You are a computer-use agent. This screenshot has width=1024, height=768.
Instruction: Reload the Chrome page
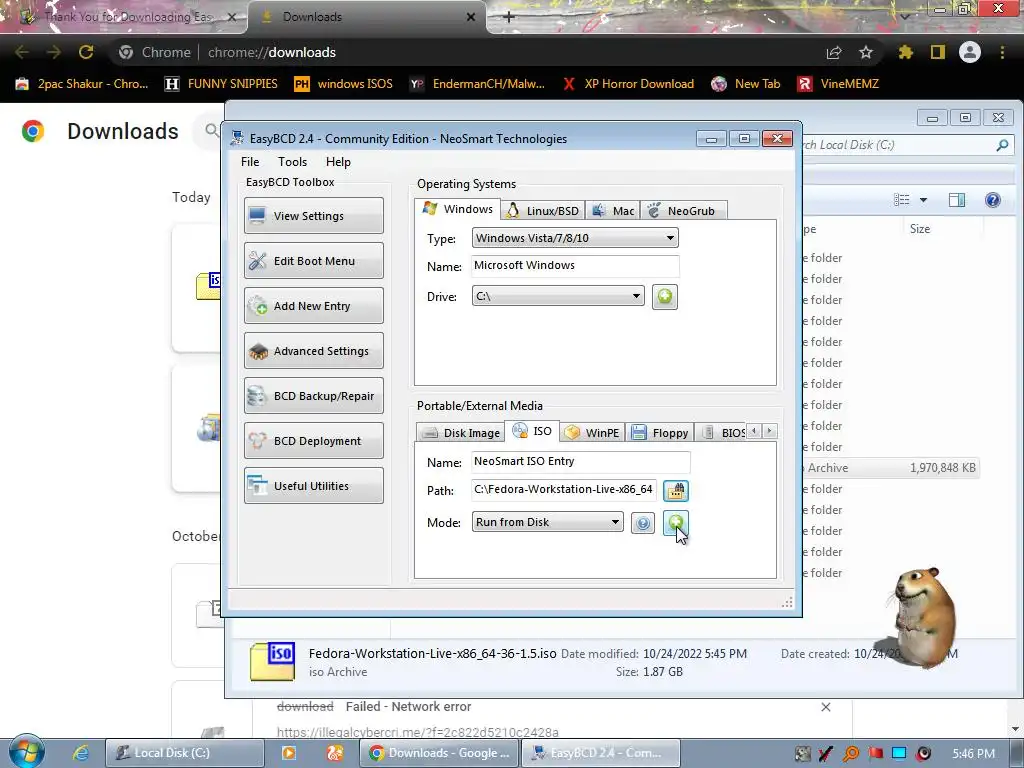click(x=86, y=52)
